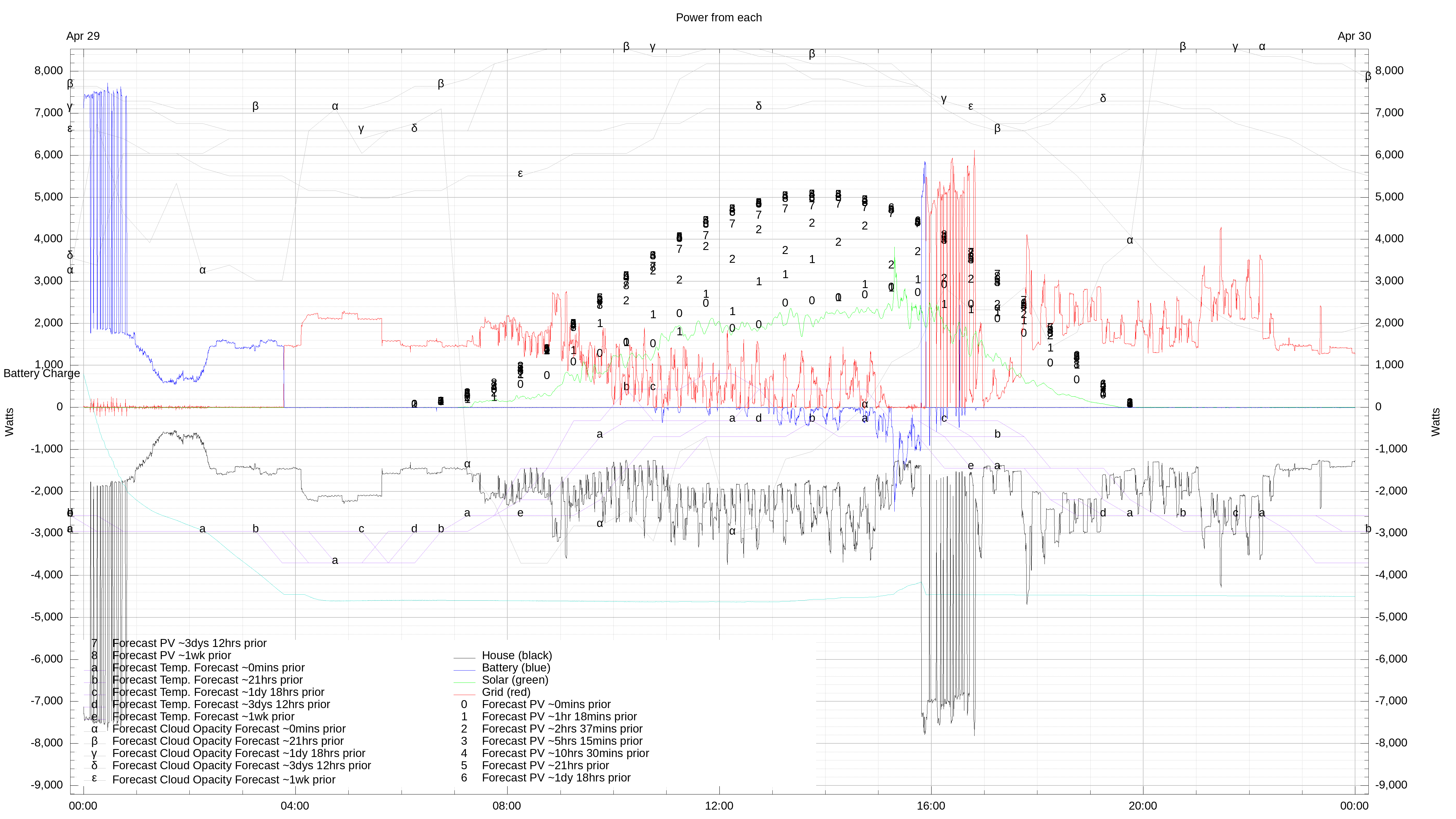
Task: Click legend 'Forecast PV ~2hrs 37mins prior'
Action: 562,729
